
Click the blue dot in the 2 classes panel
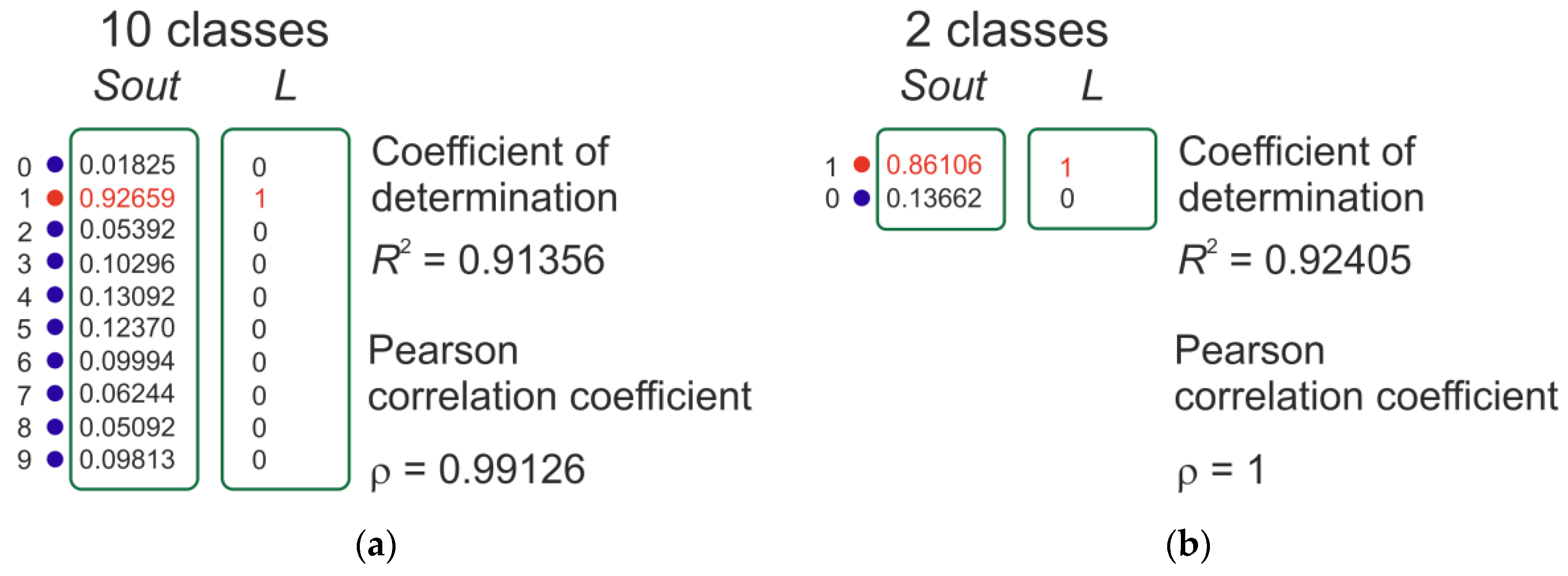pyautogui.click(x=862, y=198)
